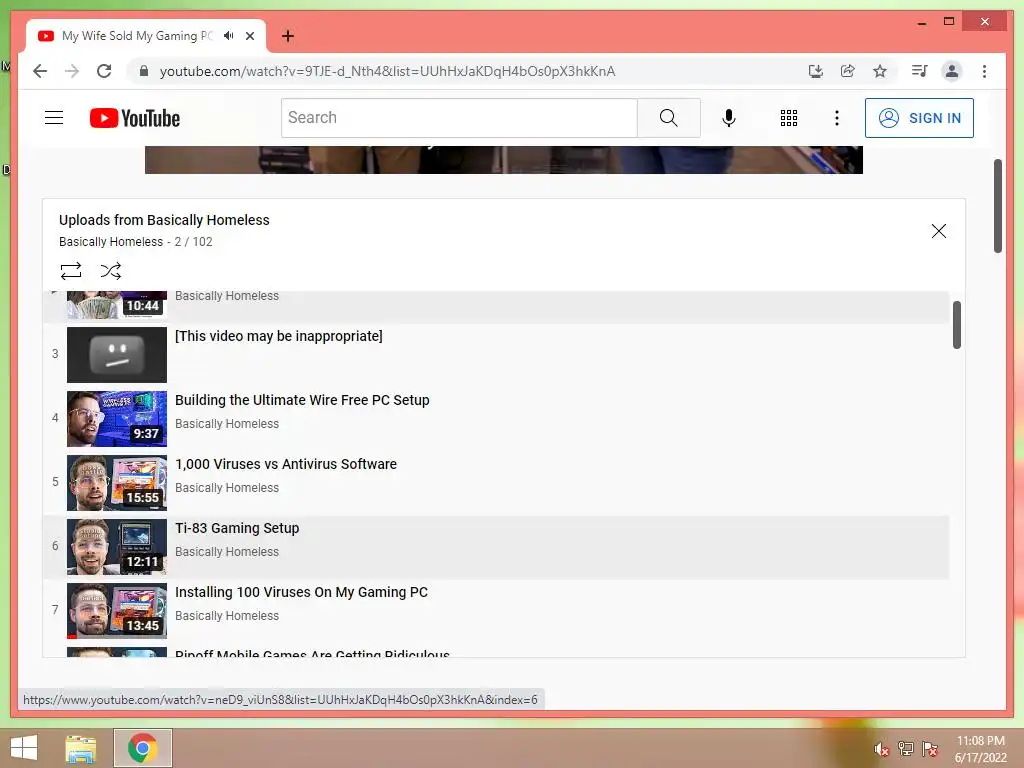Click Basically Homeless under Ti-83 Gaming Setup

[227, 552]
